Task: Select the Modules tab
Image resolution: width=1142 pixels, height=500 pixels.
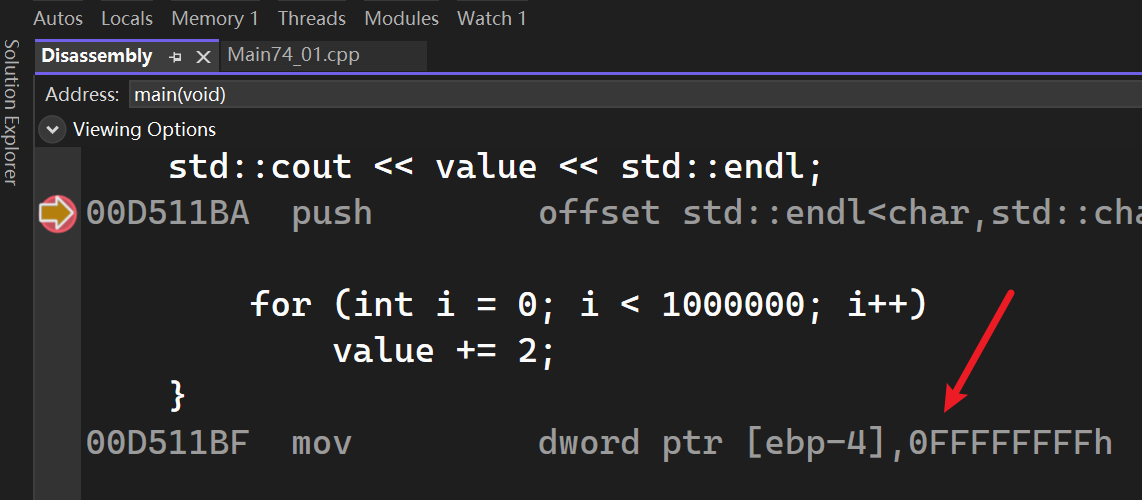Action: [x=401, y=18]
